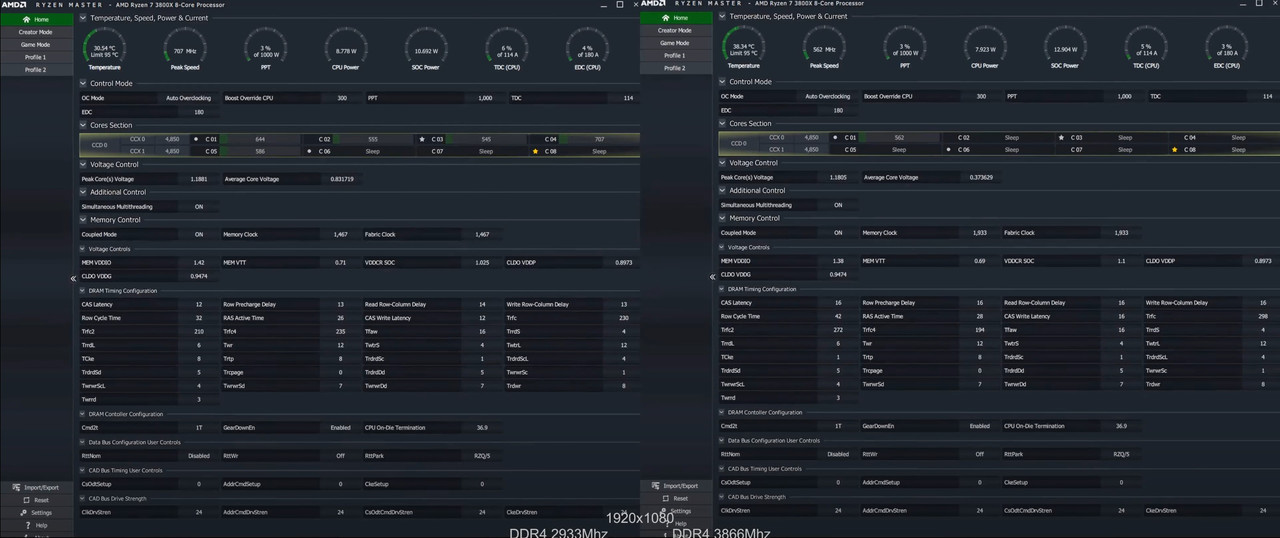1280x538 pixels.
Task: Switch to Game Mode tab in left window
Action: coord(36,45)
